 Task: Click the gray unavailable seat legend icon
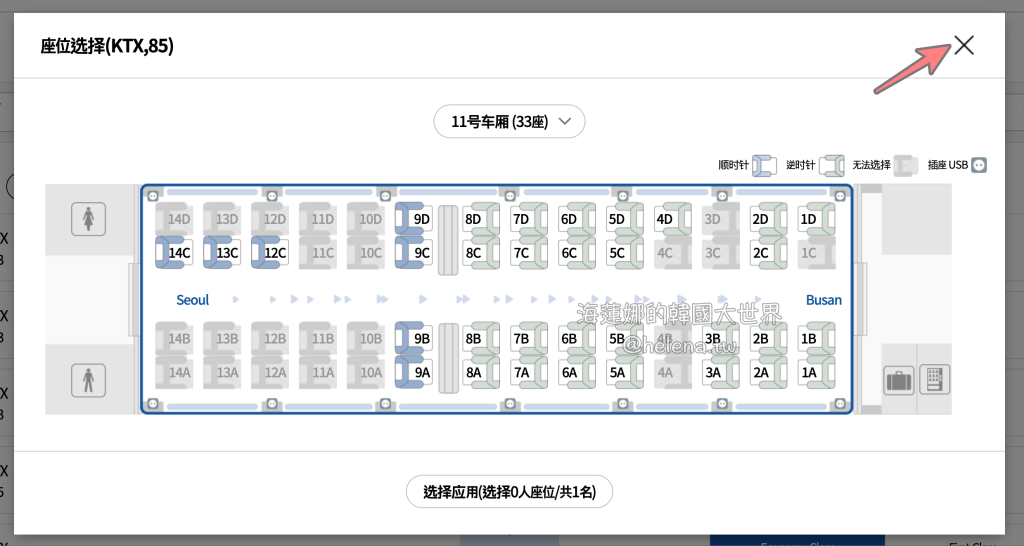[906, 165]
